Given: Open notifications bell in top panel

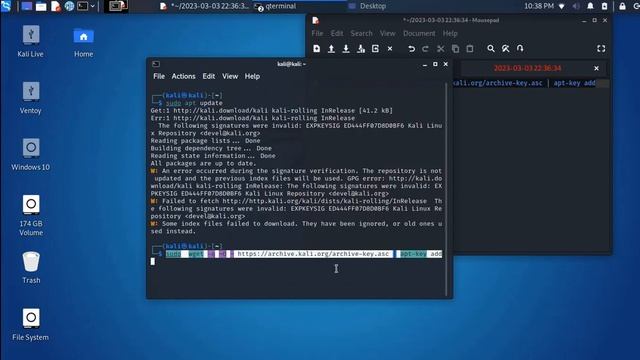Looking at the screenshot, I should (x=590, y=6).
